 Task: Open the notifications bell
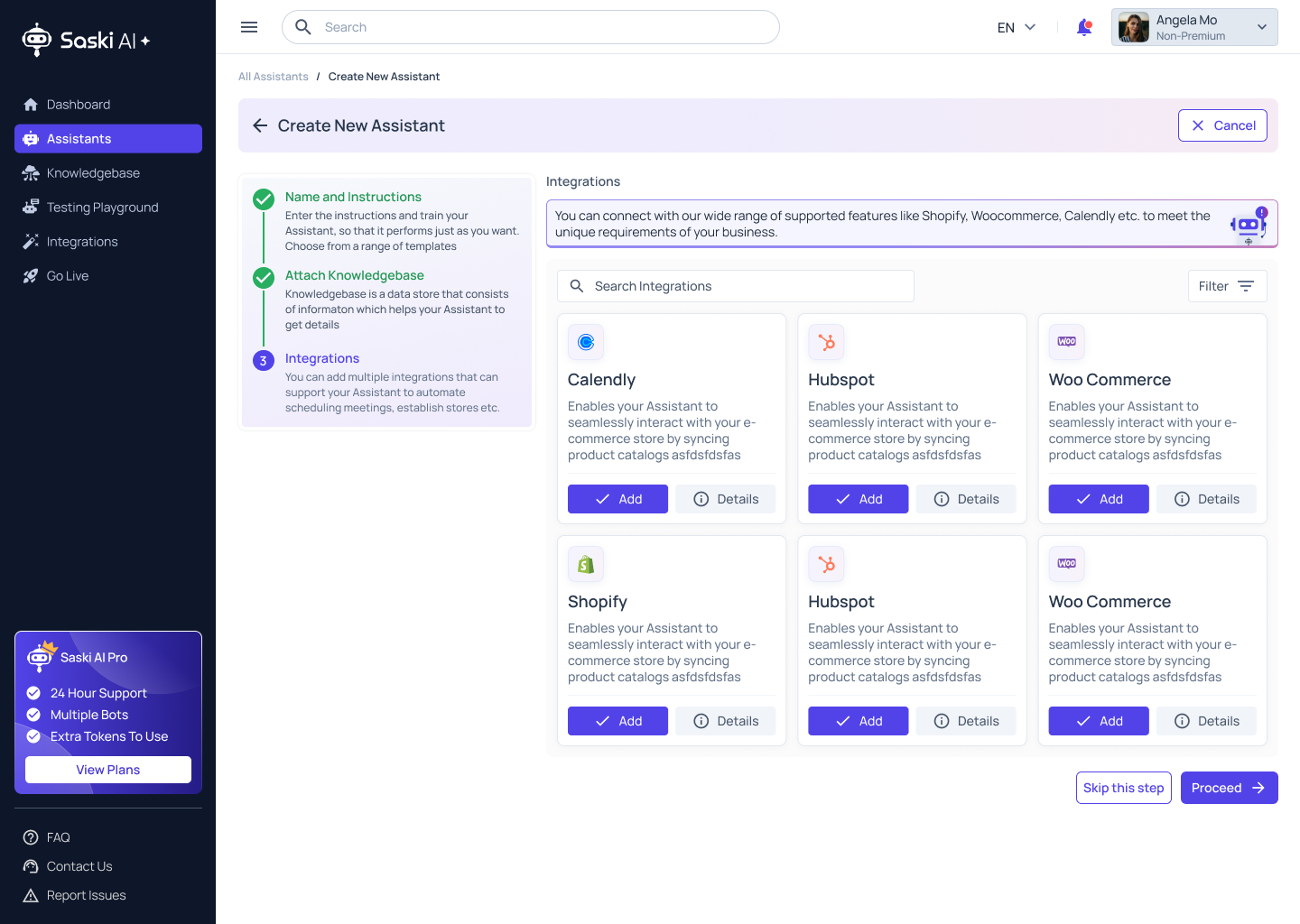[1084, 27]
